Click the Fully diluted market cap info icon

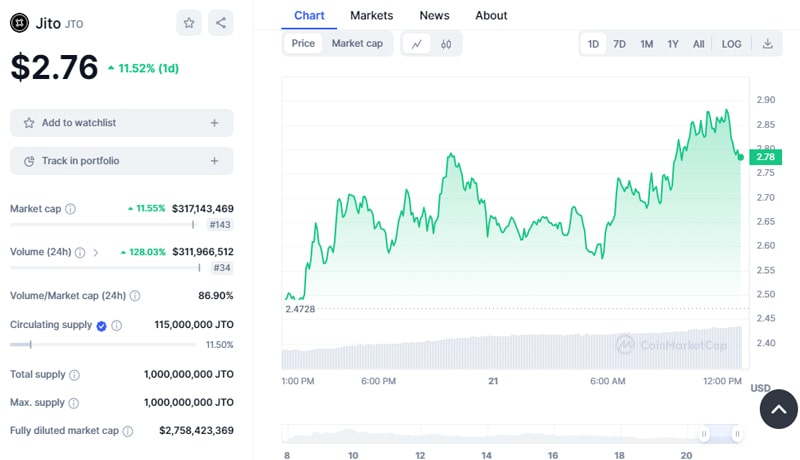tap(127, 431)
